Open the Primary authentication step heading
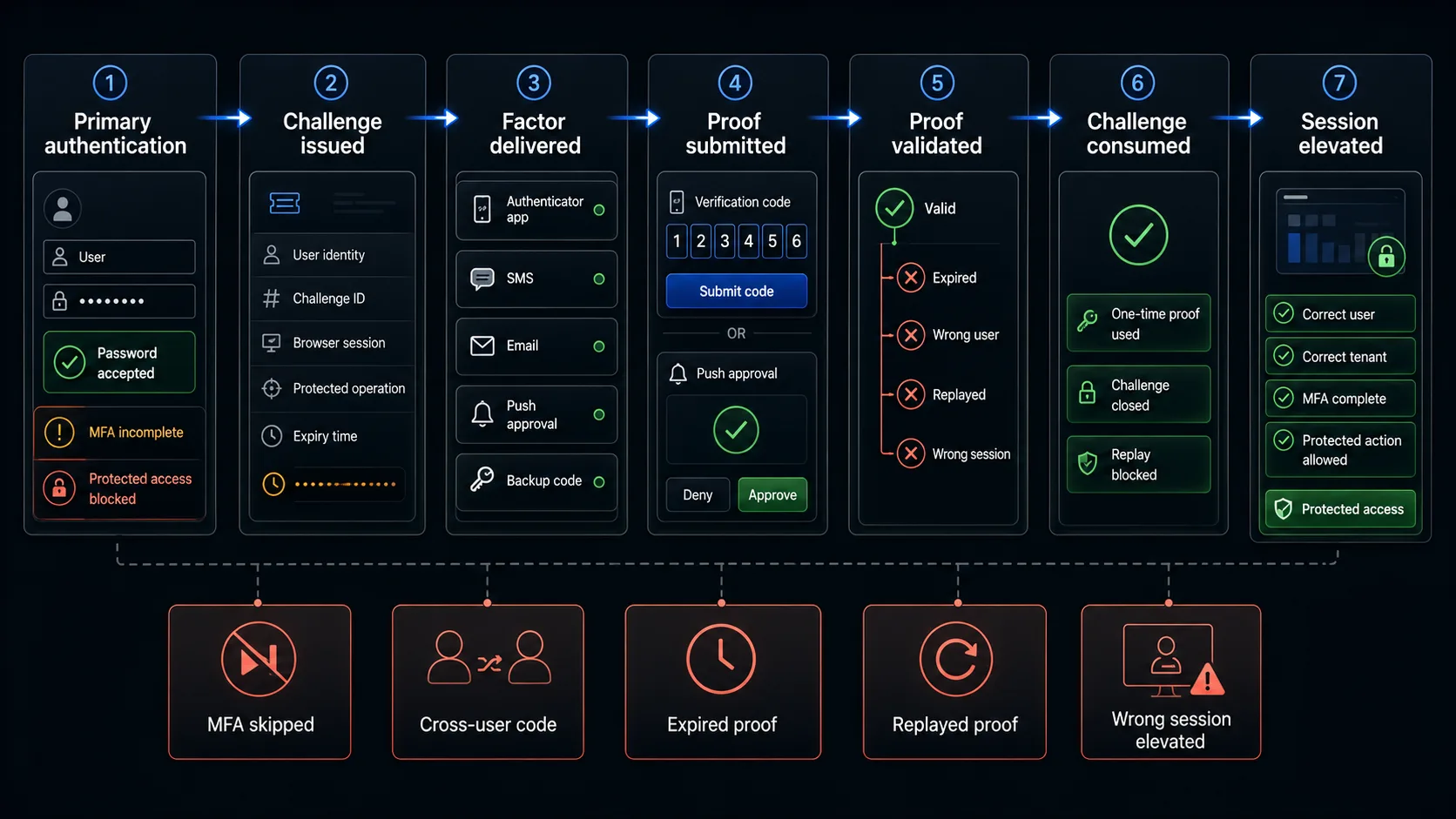The width and height of the screenshot is (1456, 819). click(x=115, y=133)
